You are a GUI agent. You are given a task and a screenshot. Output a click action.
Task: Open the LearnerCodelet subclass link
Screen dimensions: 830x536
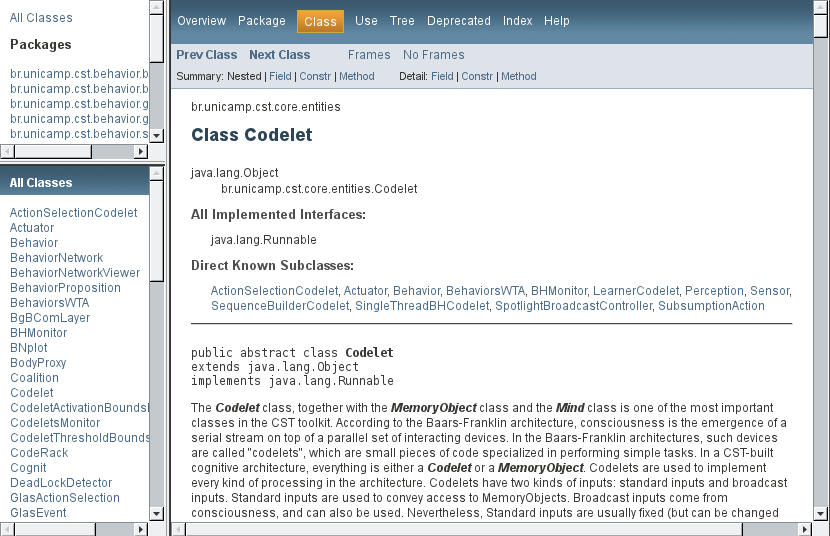(635, 291)
